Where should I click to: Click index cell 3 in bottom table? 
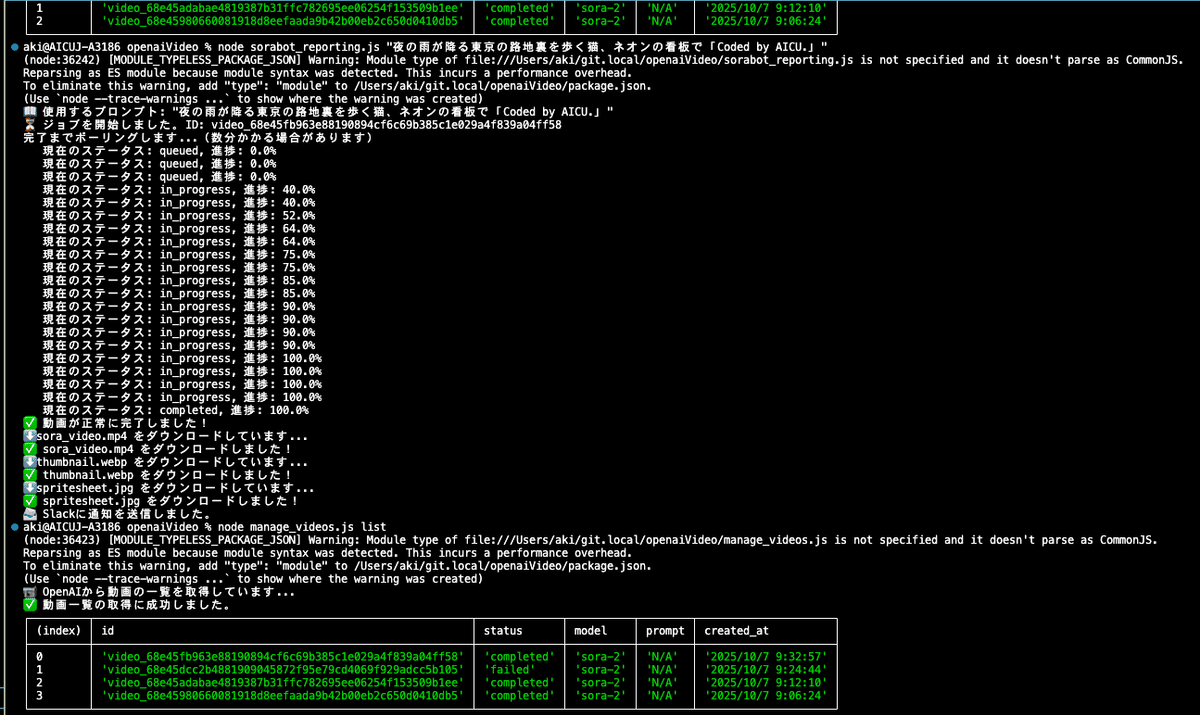(x=40, y=695)
